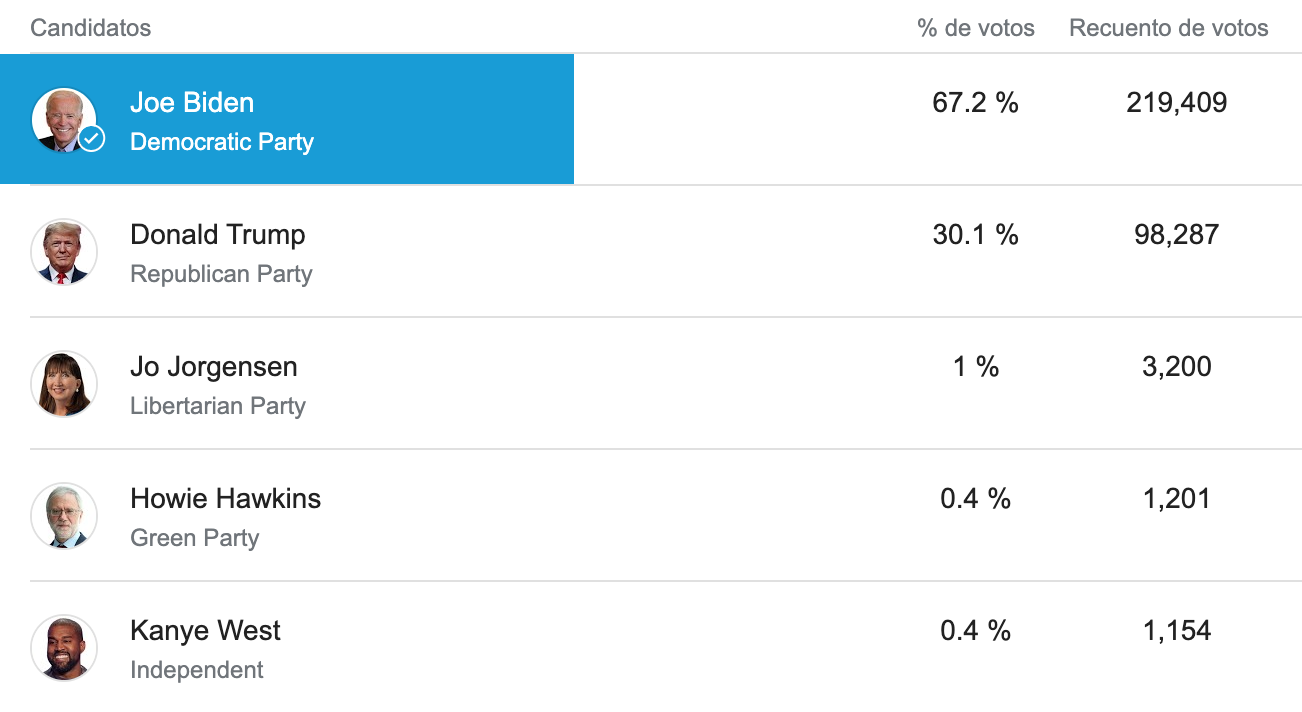This screenshot has height=712, width=1302.
Task: Click the photo beside Howie Hawkins' name
Action: (x=64, y=515)
